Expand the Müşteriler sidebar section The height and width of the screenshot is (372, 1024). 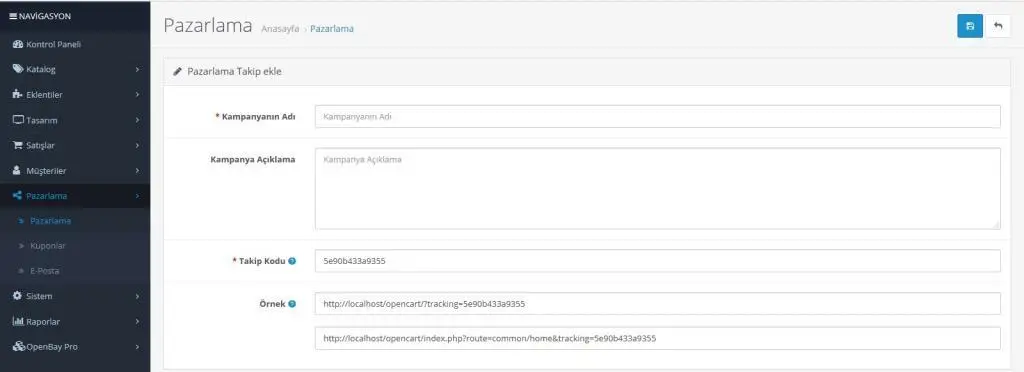[75, 170]
